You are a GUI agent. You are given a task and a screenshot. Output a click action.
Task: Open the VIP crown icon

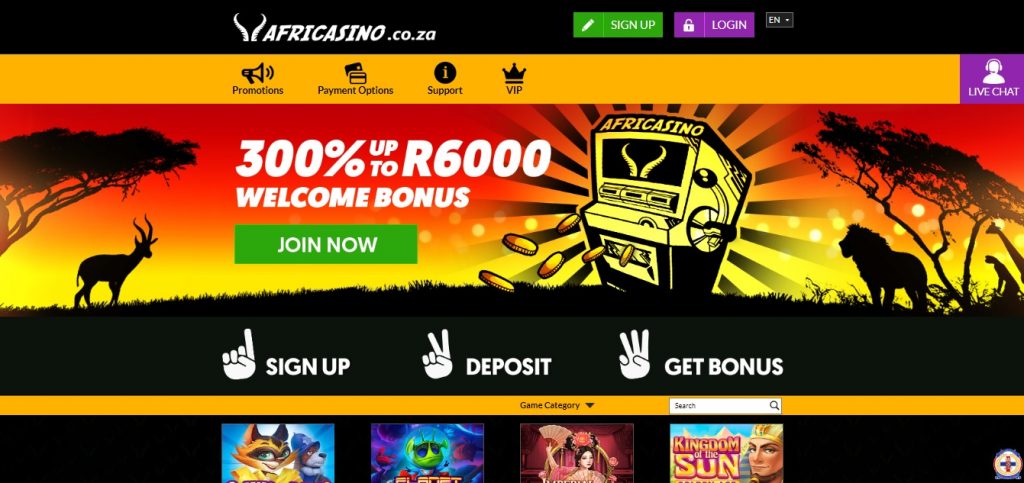point(514,73)
